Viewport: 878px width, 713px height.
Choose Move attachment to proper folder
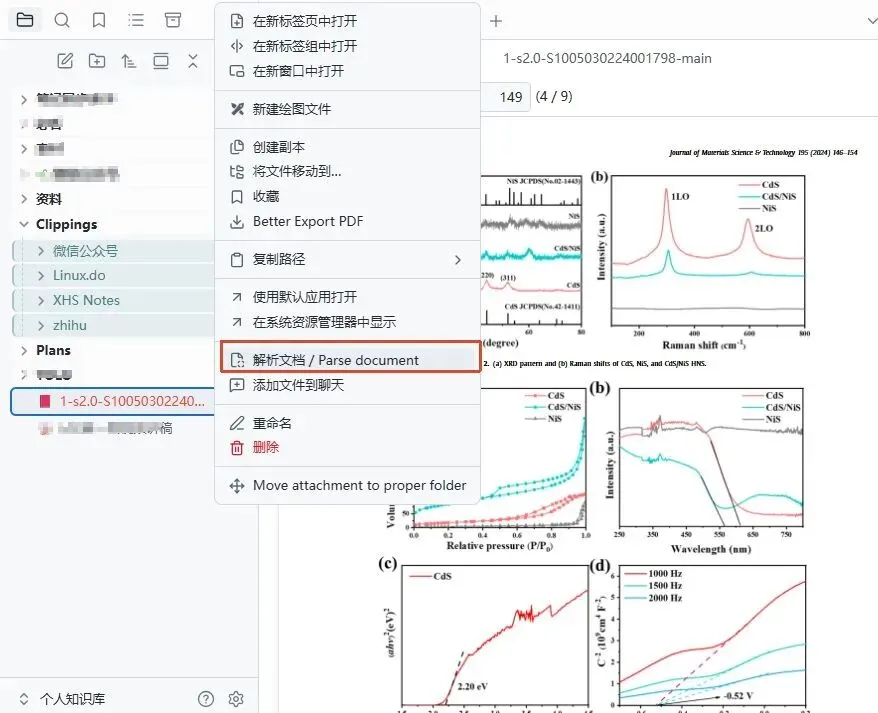pyautogui.click(x=347, y=486)
